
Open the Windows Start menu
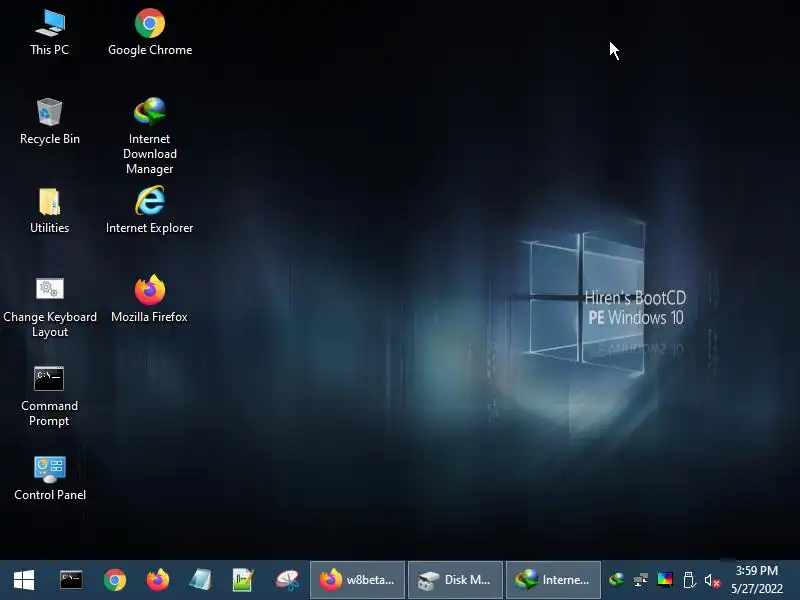point(24,580)
